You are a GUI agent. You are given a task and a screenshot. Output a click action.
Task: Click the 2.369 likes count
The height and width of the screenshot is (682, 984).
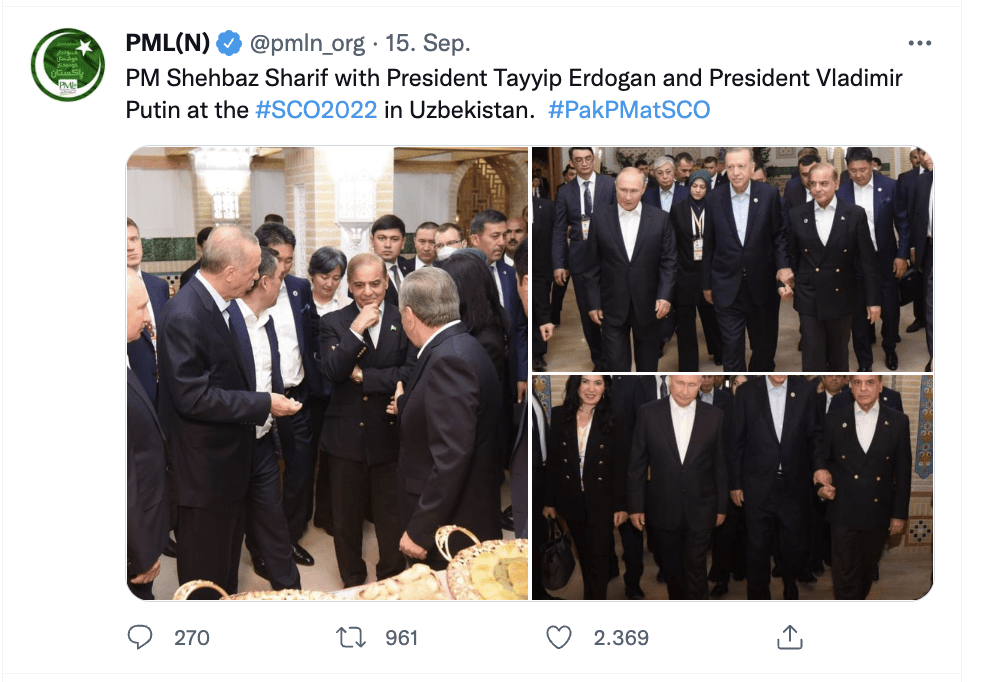[621, 637]
